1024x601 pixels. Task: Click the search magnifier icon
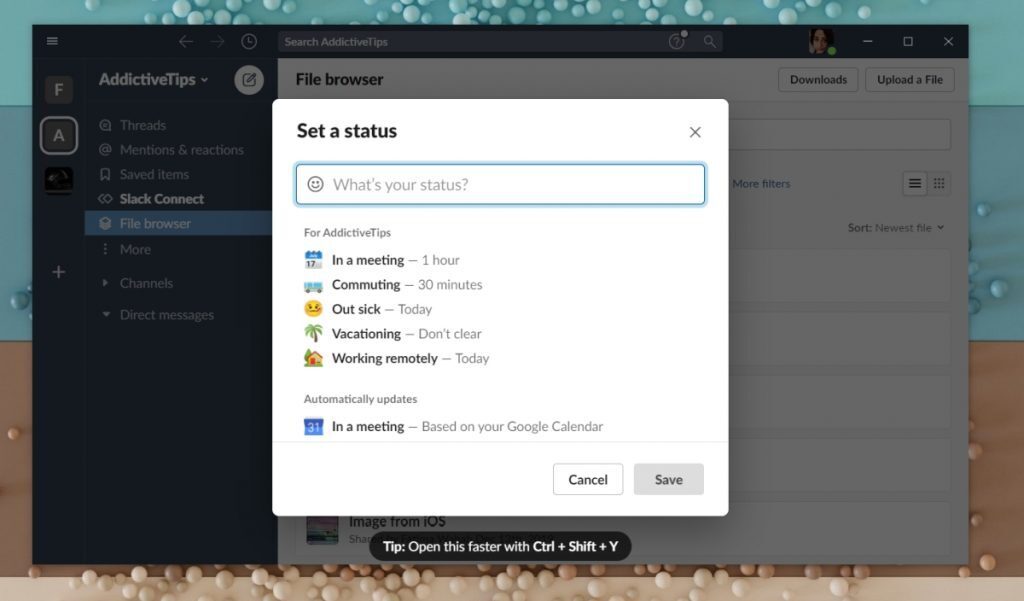pos(709,42)
